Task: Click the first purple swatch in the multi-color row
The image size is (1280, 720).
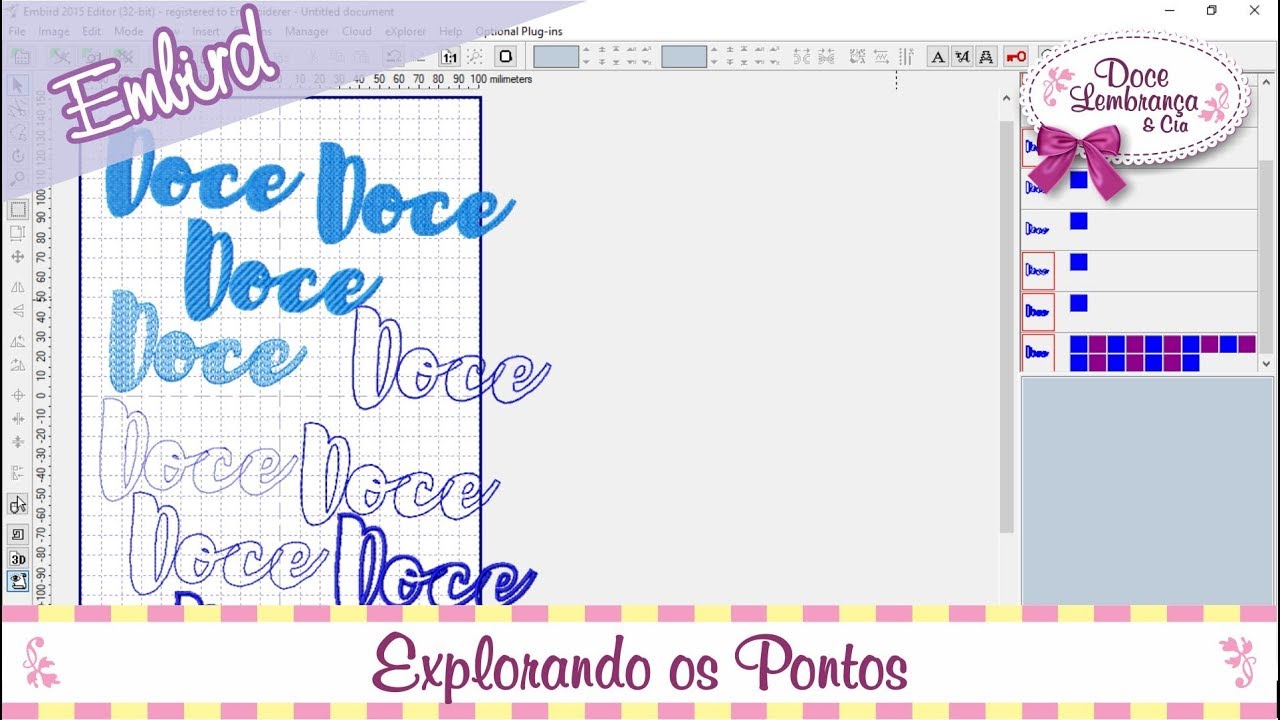Action: pos(1098,344)
